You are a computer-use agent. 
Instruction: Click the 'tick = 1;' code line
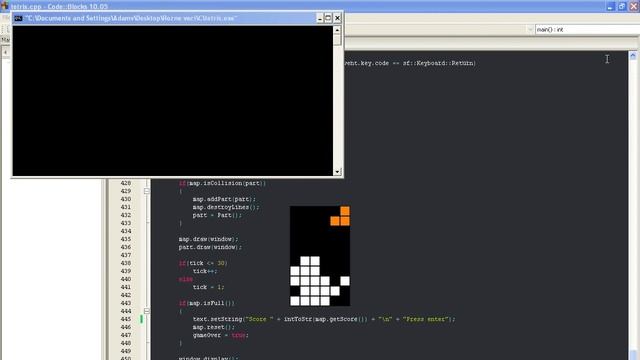pos(208,287)
